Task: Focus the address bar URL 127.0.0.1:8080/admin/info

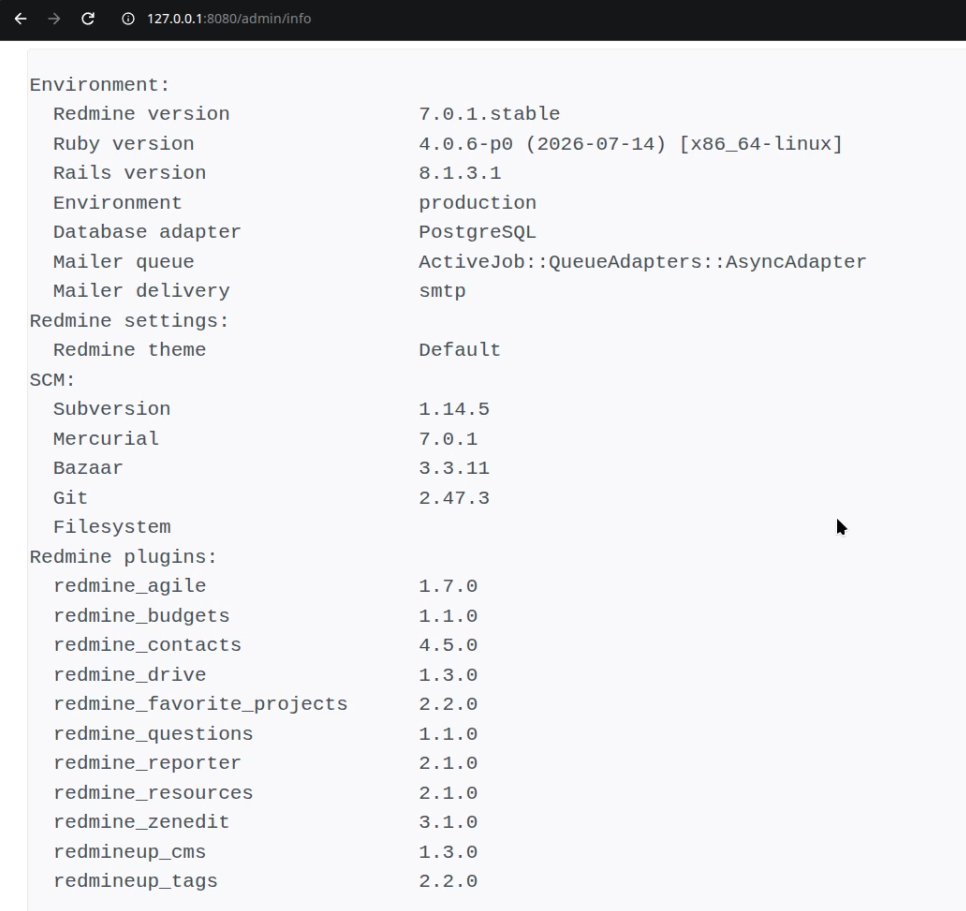Action: [x=229, y=18]
